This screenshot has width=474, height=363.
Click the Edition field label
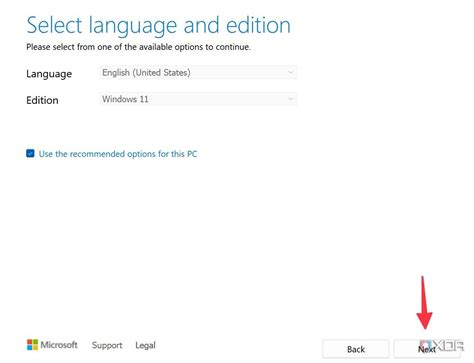pyautogui.click(x=42, y=100)
